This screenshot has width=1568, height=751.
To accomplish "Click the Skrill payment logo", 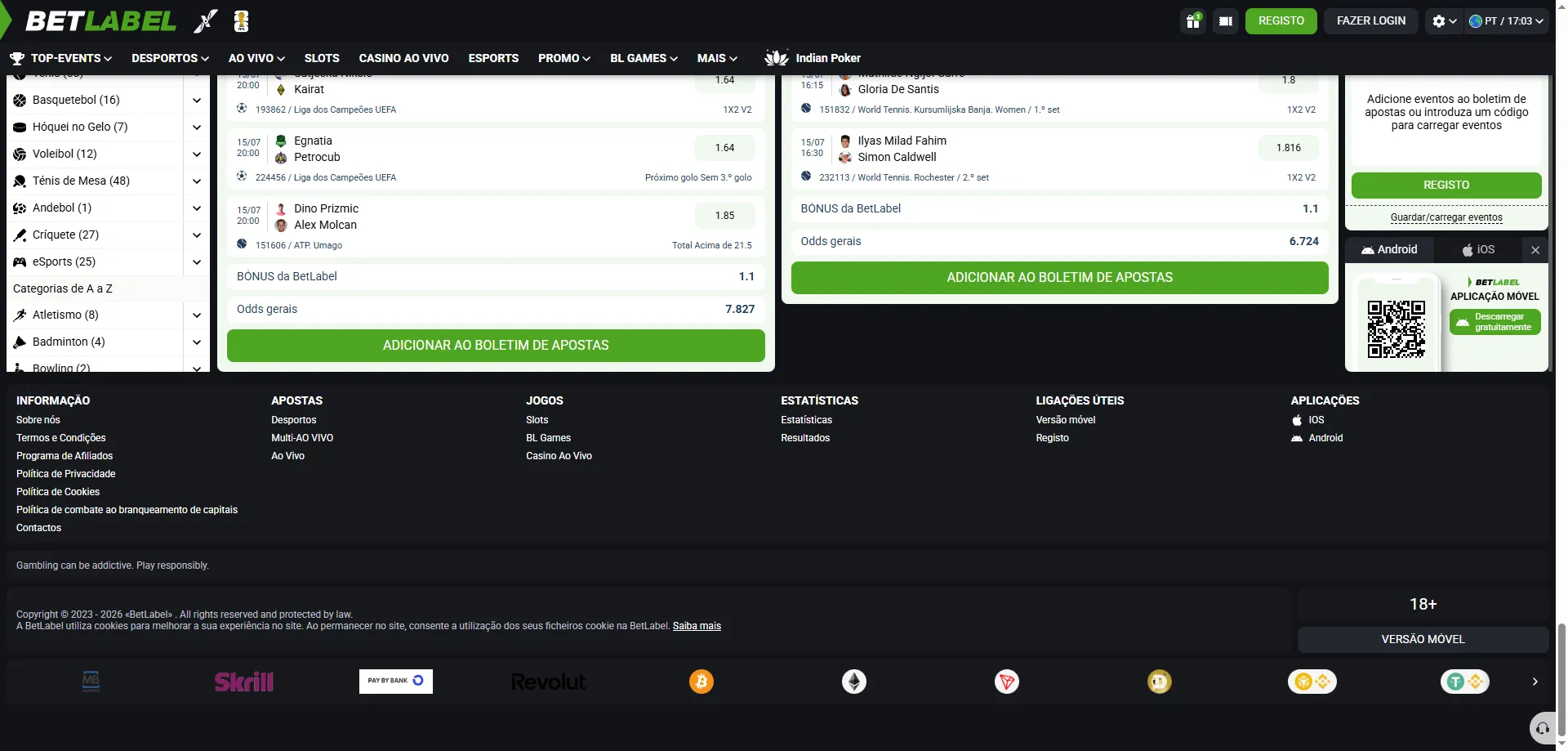I will coord(243,682).
